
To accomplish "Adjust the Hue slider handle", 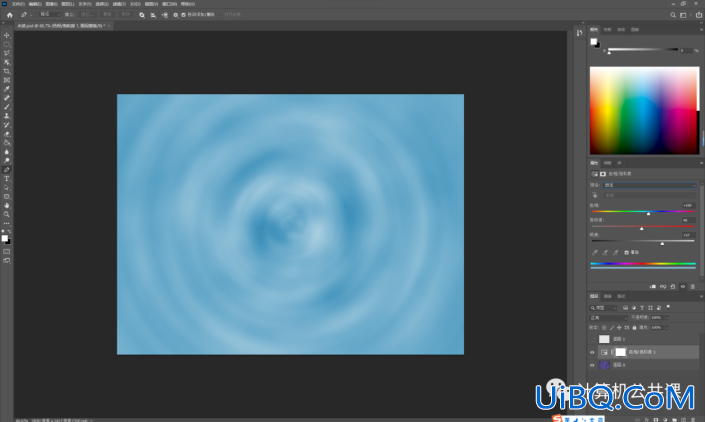I will coord(648,214).
